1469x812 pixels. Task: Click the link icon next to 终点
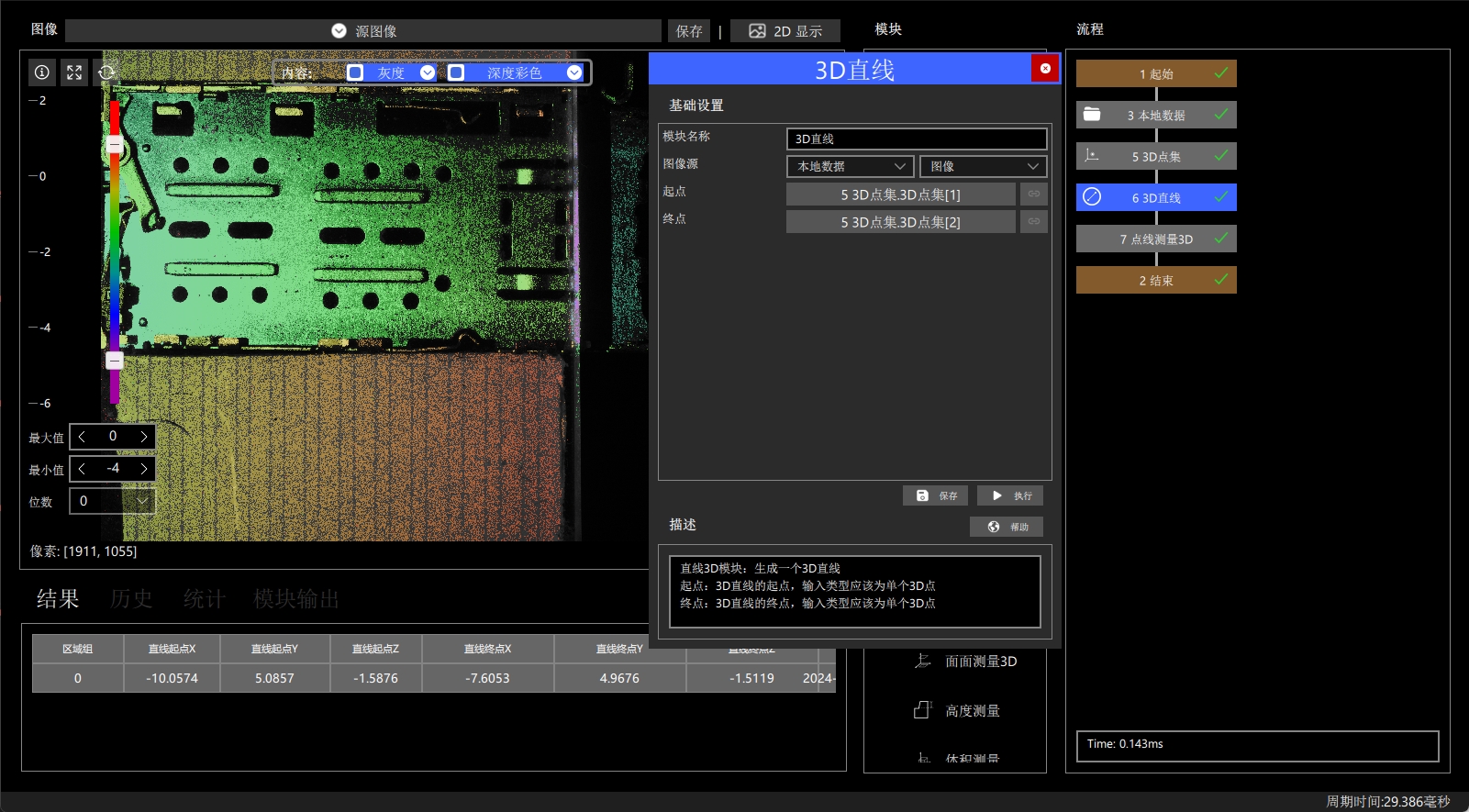pyautogui.click(x=1034, y=221)
